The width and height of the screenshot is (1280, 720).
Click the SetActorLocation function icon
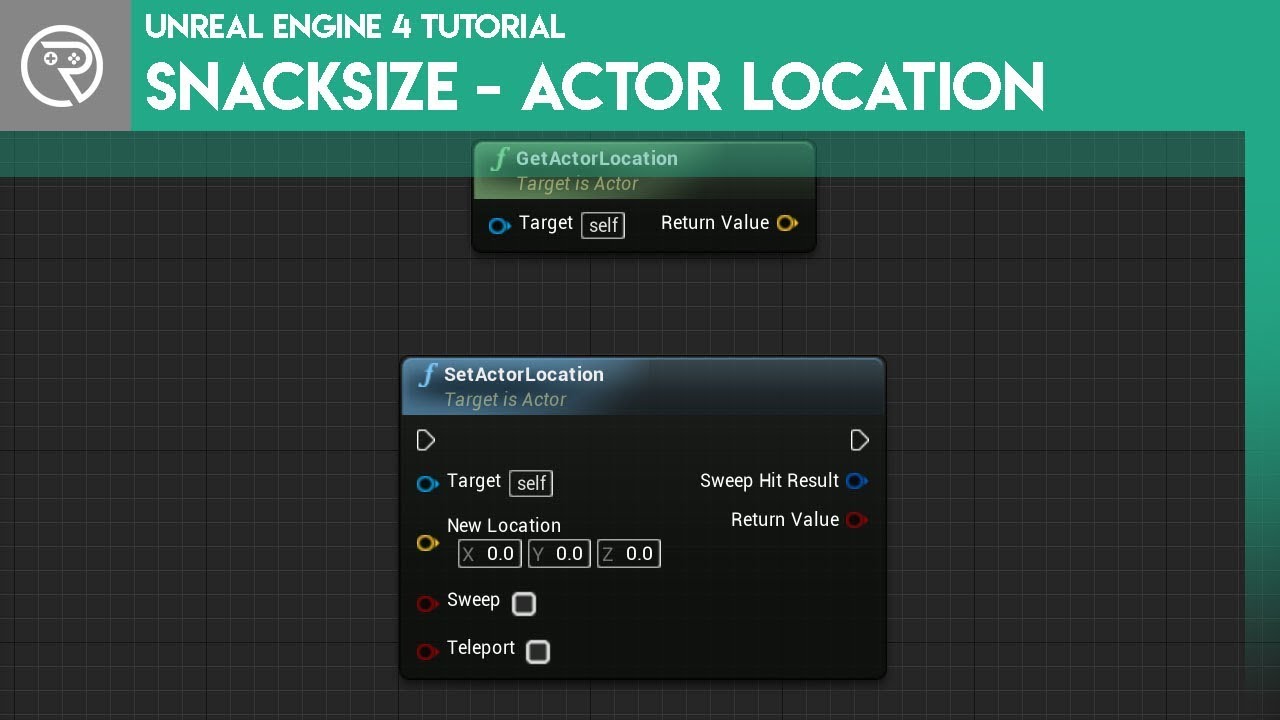[x=427, y=375]
